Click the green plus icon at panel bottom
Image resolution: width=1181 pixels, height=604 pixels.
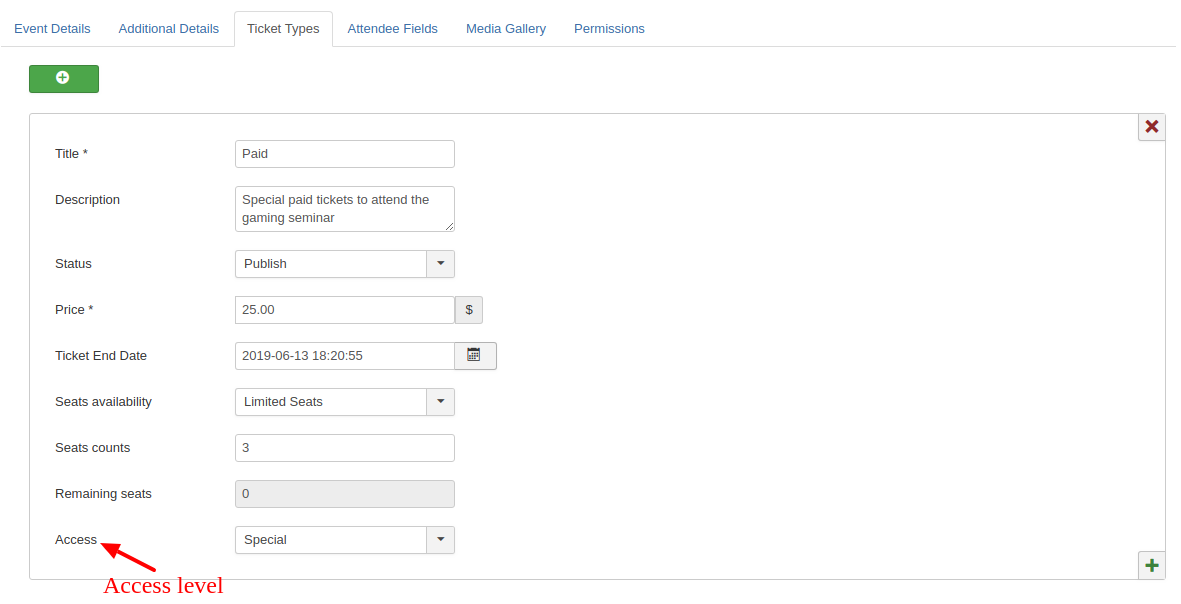(1152, 566)
